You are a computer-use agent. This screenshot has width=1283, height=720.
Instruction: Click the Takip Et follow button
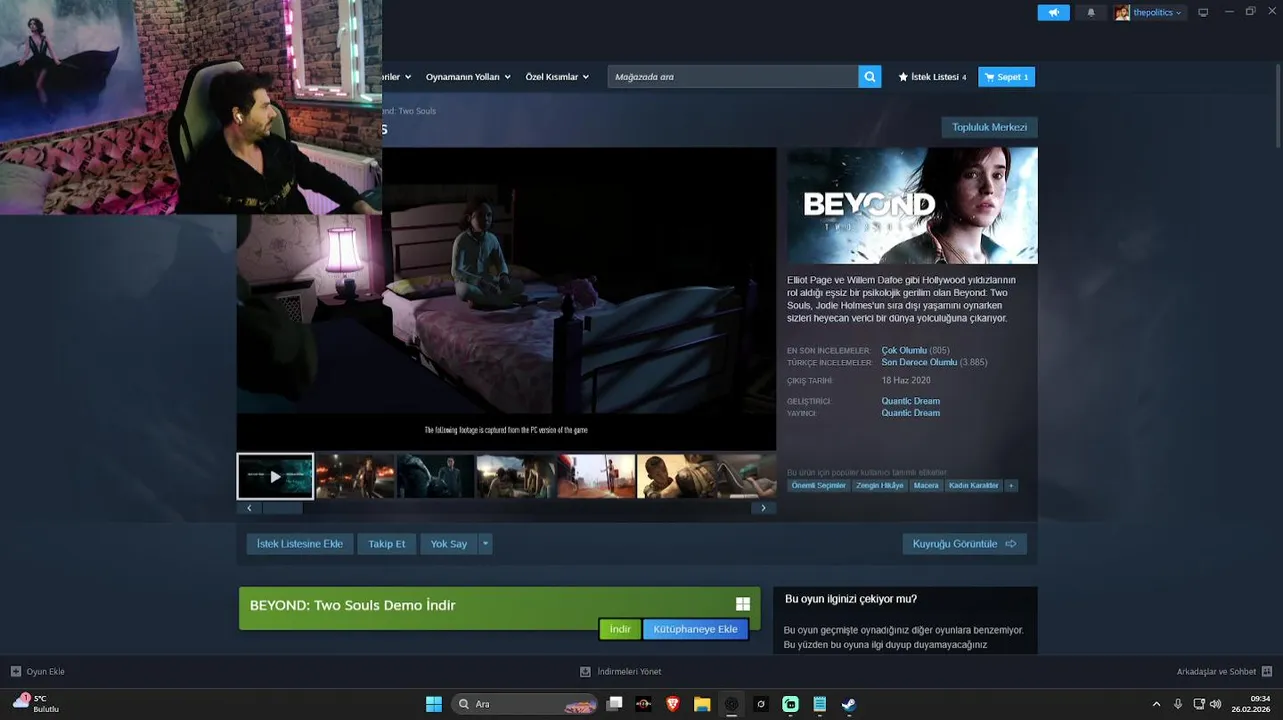click(387, 544)
